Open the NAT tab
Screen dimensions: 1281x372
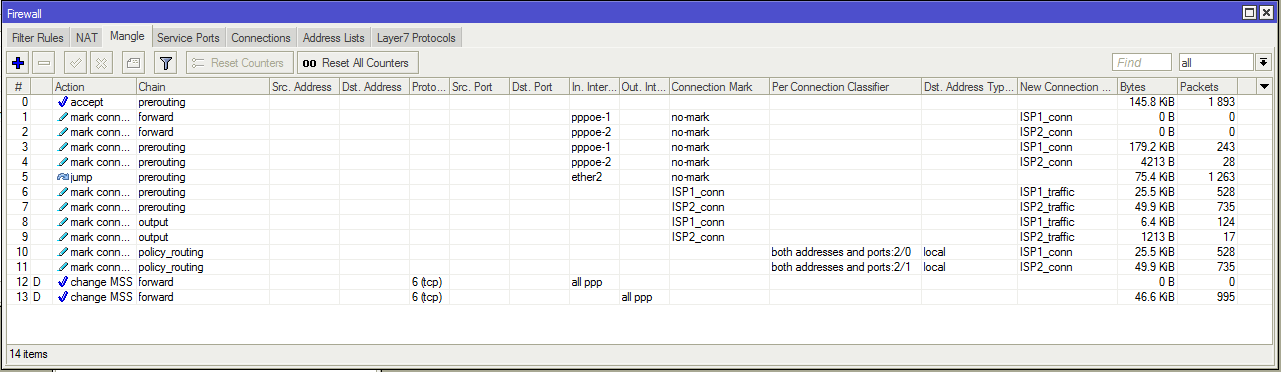[87, 38]
